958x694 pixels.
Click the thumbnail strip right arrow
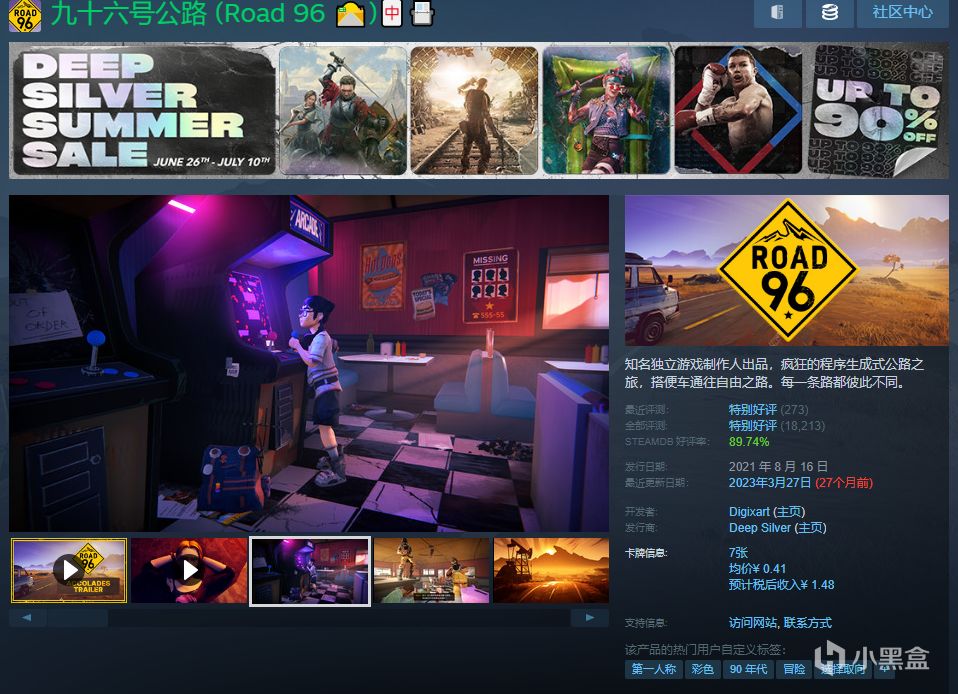(x=590, y=618)
